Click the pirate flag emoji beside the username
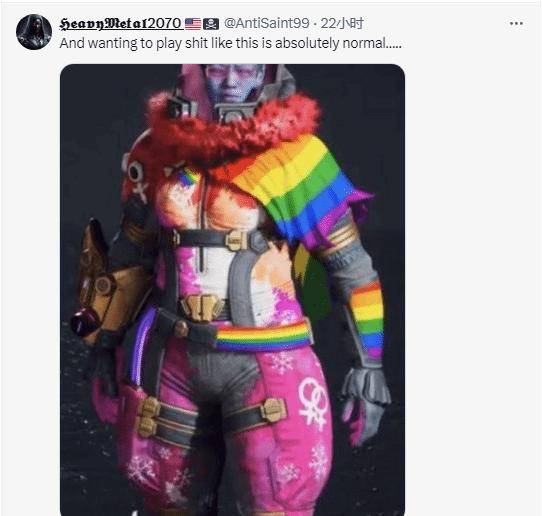Screen dimensions: 542x516 coord(211,24)
